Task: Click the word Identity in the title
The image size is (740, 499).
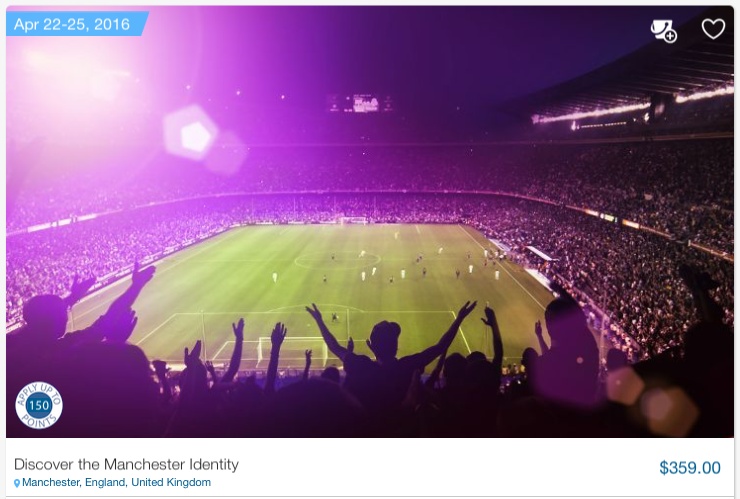Action: click(x=214, y=465)
